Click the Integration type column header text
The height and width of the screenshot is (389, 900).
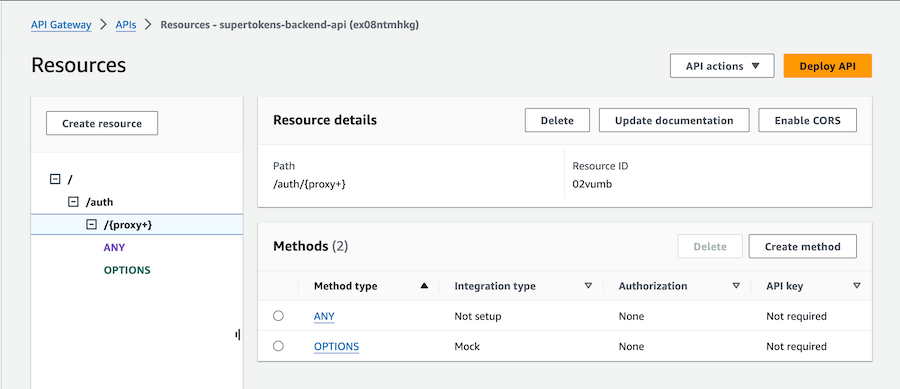click(x=495, y=286)
